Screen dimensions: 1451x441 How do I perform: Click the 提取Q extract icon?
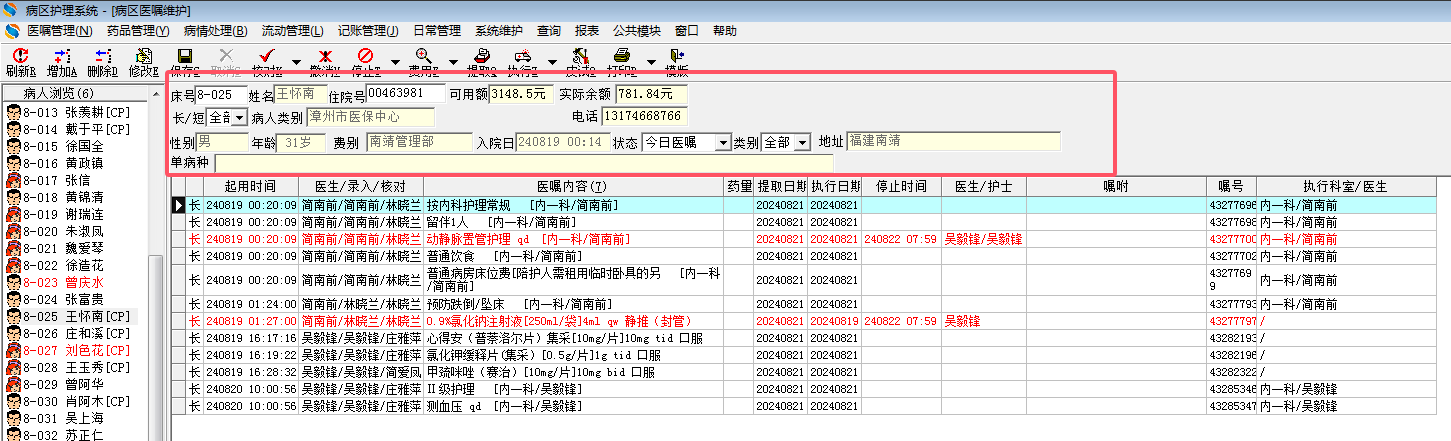click(481, 56)
